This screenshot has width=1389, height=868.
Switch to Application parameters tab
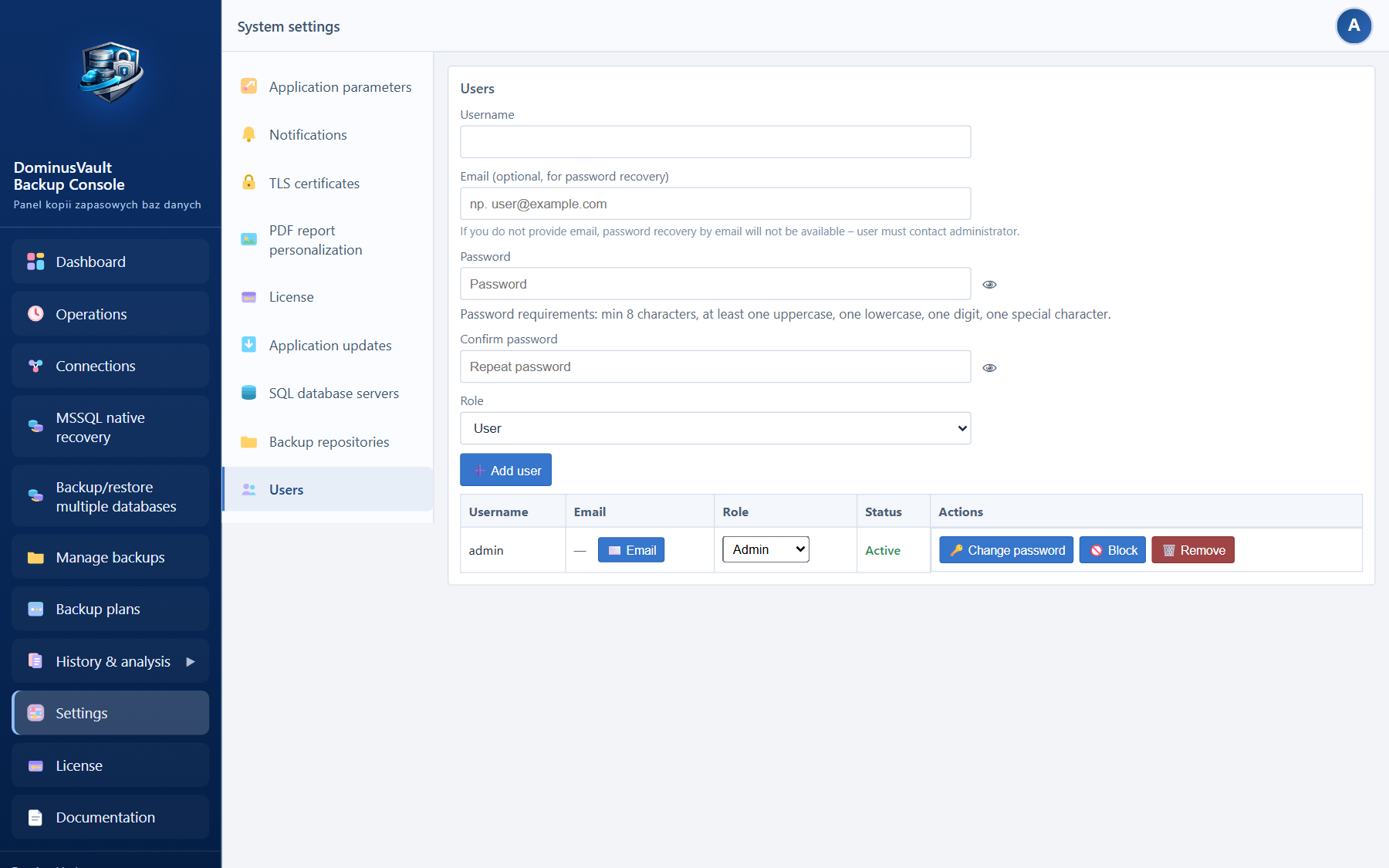pyautogui.click(x=328, y=86)
